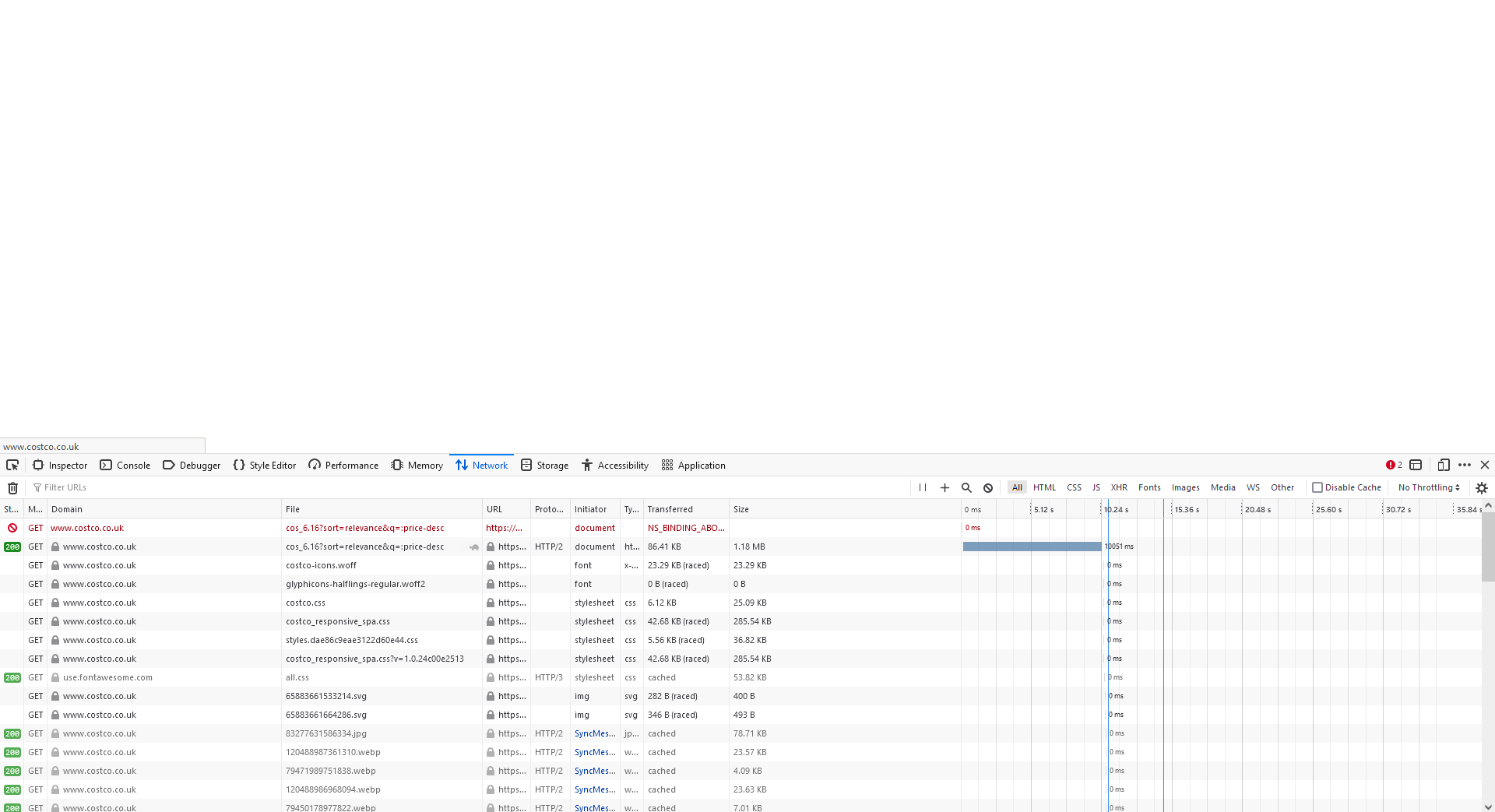1495x812 pixels.
Task: Open the No Throttling dropdown
Action: pos(1429,487)
